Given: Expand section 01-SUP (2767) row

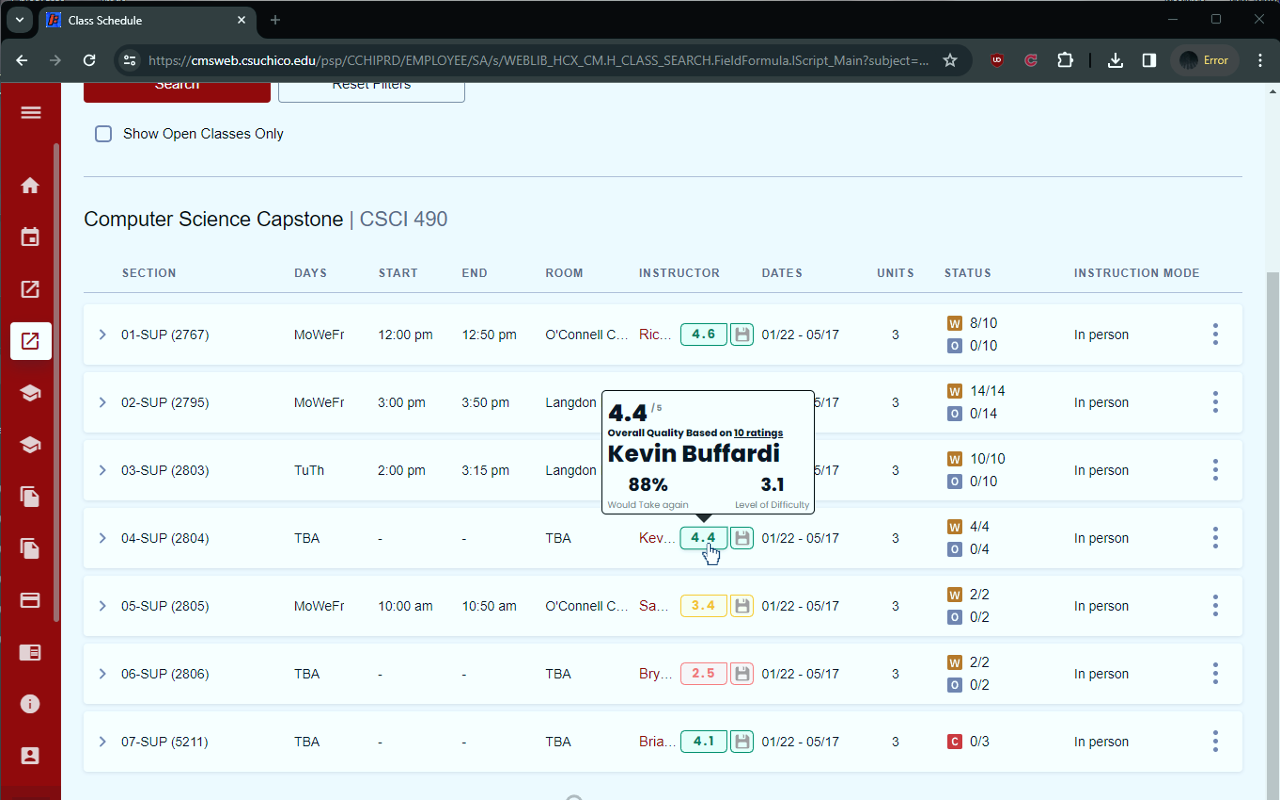Looking at the screenshot, I should tap(102, 334).
